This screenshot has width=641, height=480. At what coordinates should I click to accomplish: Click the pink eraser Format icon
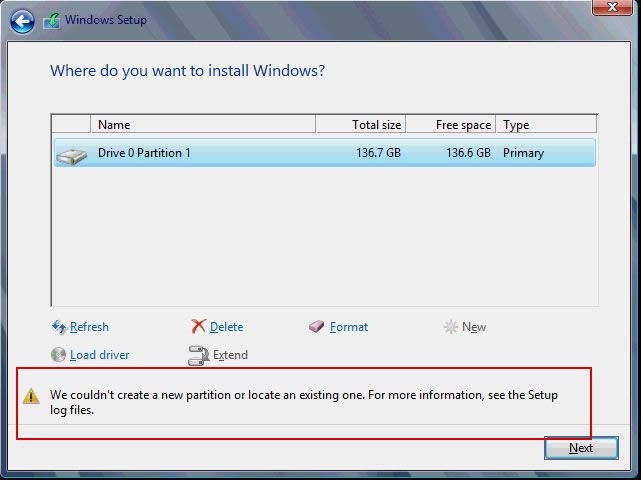pyautogui.click(x=317, y=327)
